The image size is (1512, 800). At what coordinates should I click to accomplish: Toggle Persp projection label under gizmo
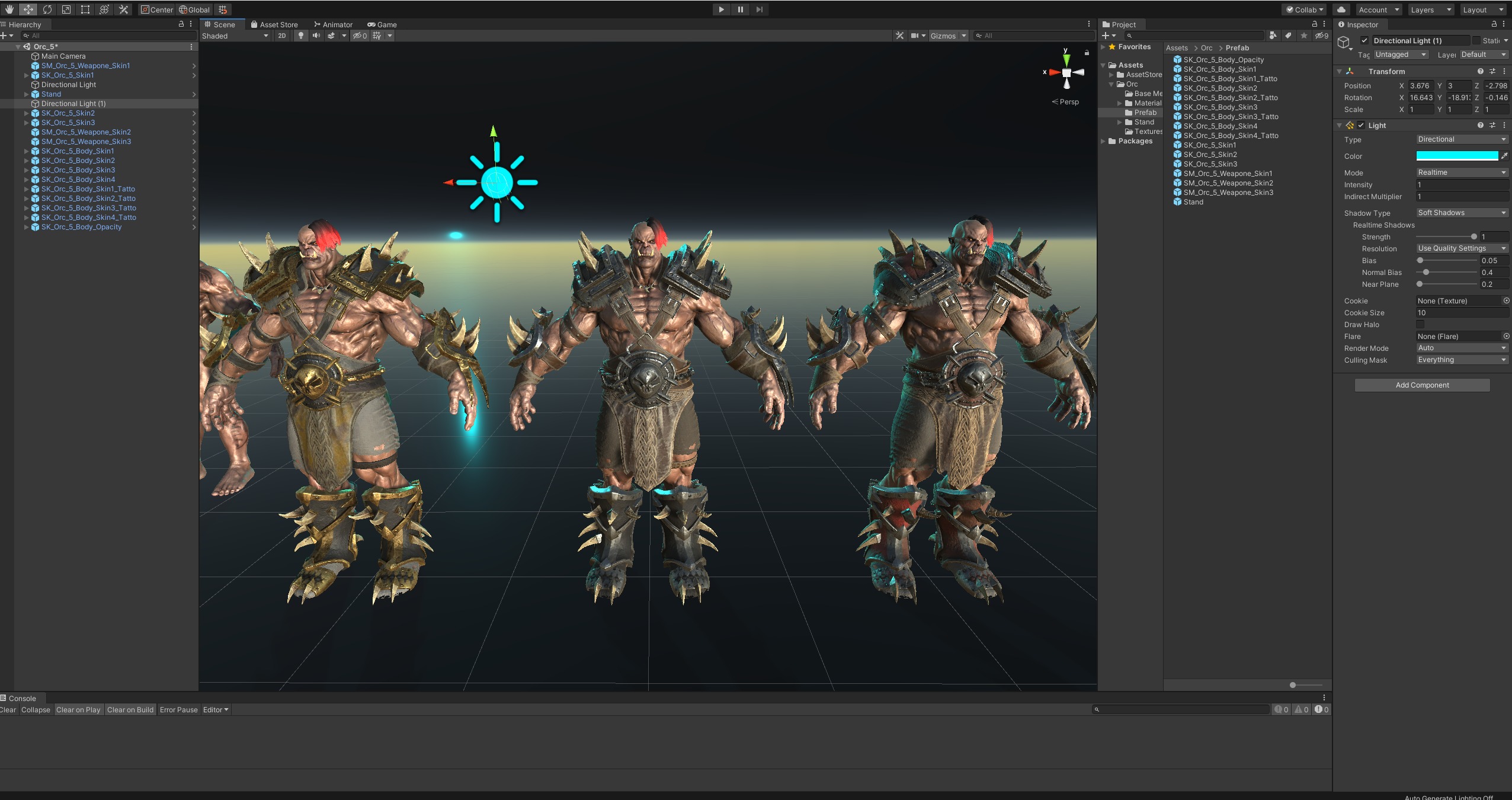pyautogui.click(x=1065, y=101)
